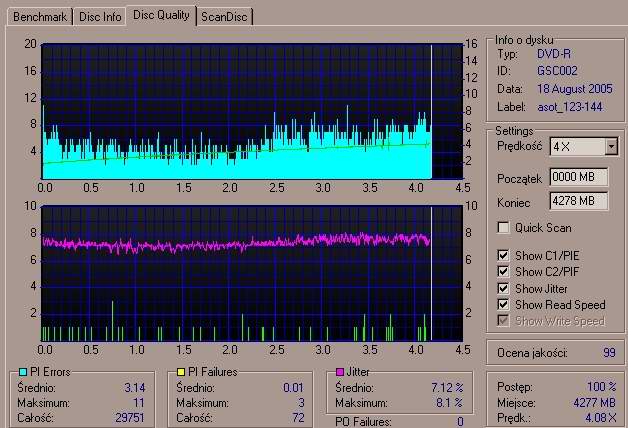Click the Prędkość label
628x428 pixels.
point(519,147)
